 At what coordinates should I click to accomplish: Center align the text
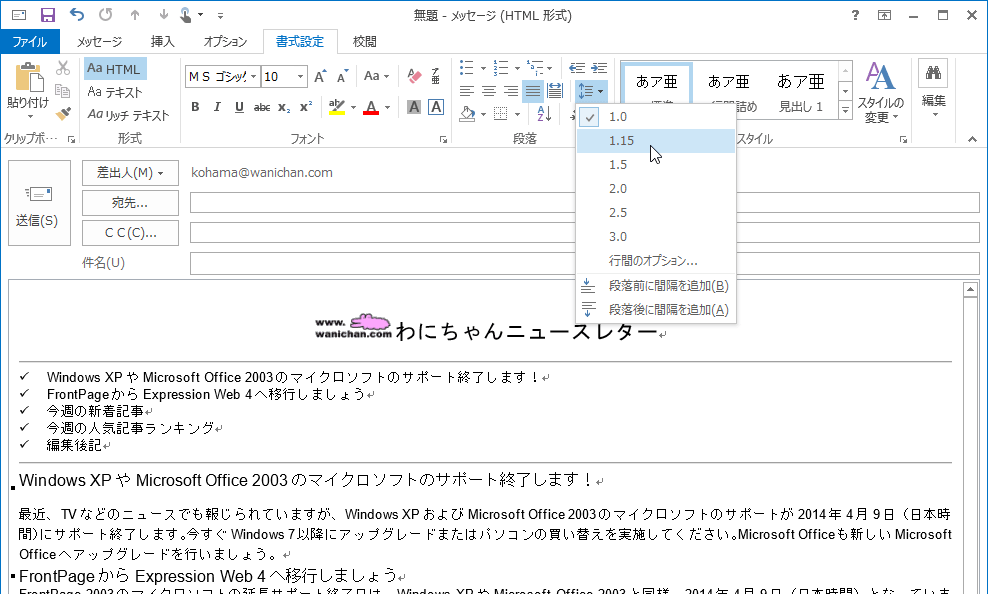[x=488, y=91]
